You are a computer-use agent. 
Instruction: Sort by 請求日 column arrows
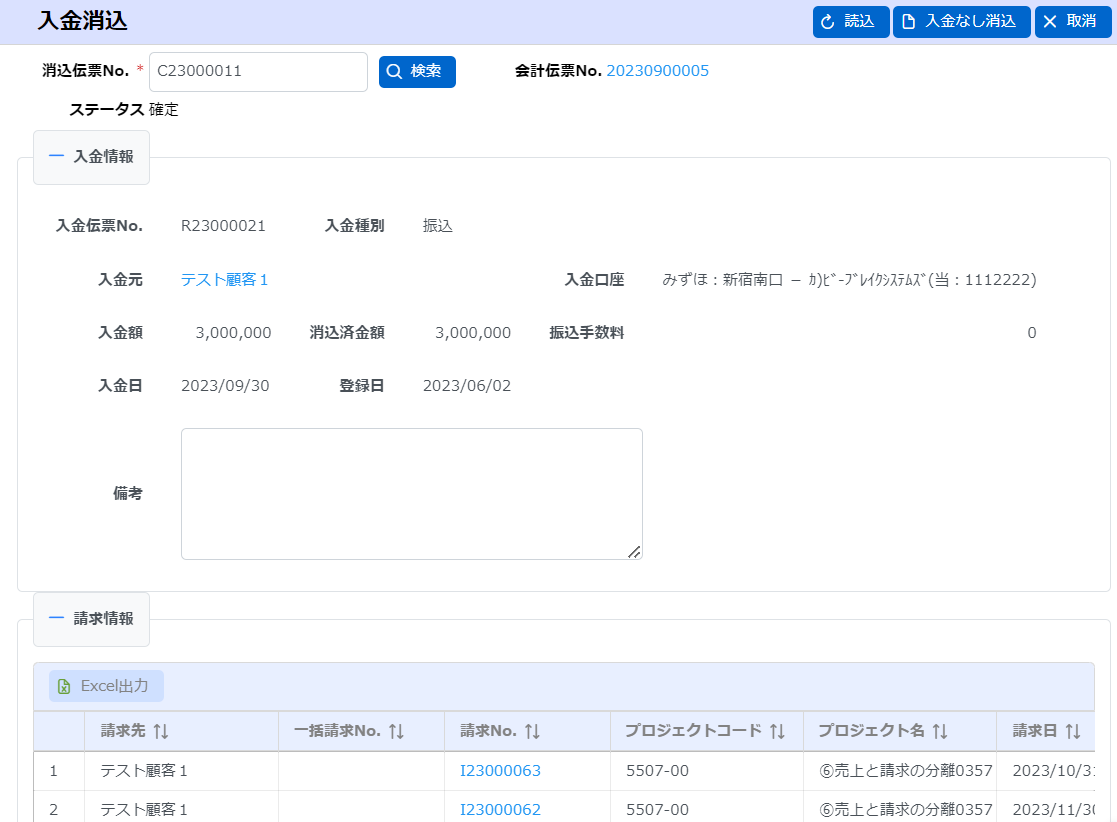pos(1073,731)
